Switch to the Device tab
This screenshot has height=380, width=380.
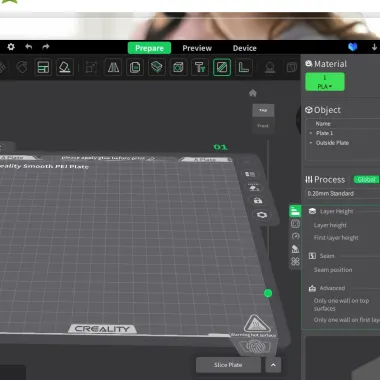(x=245, y=48)
